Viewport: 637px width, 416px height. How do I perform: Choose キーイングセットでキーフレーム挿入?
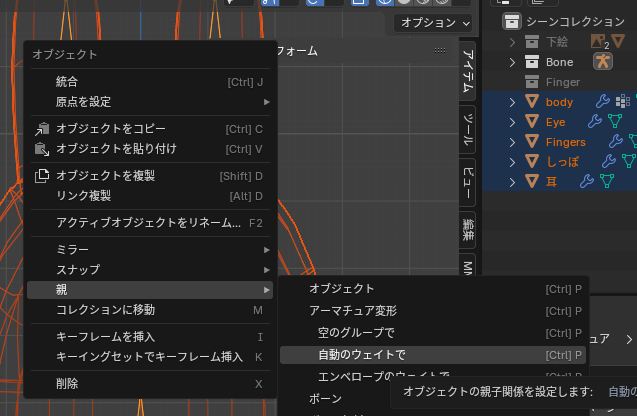point(150,357)
